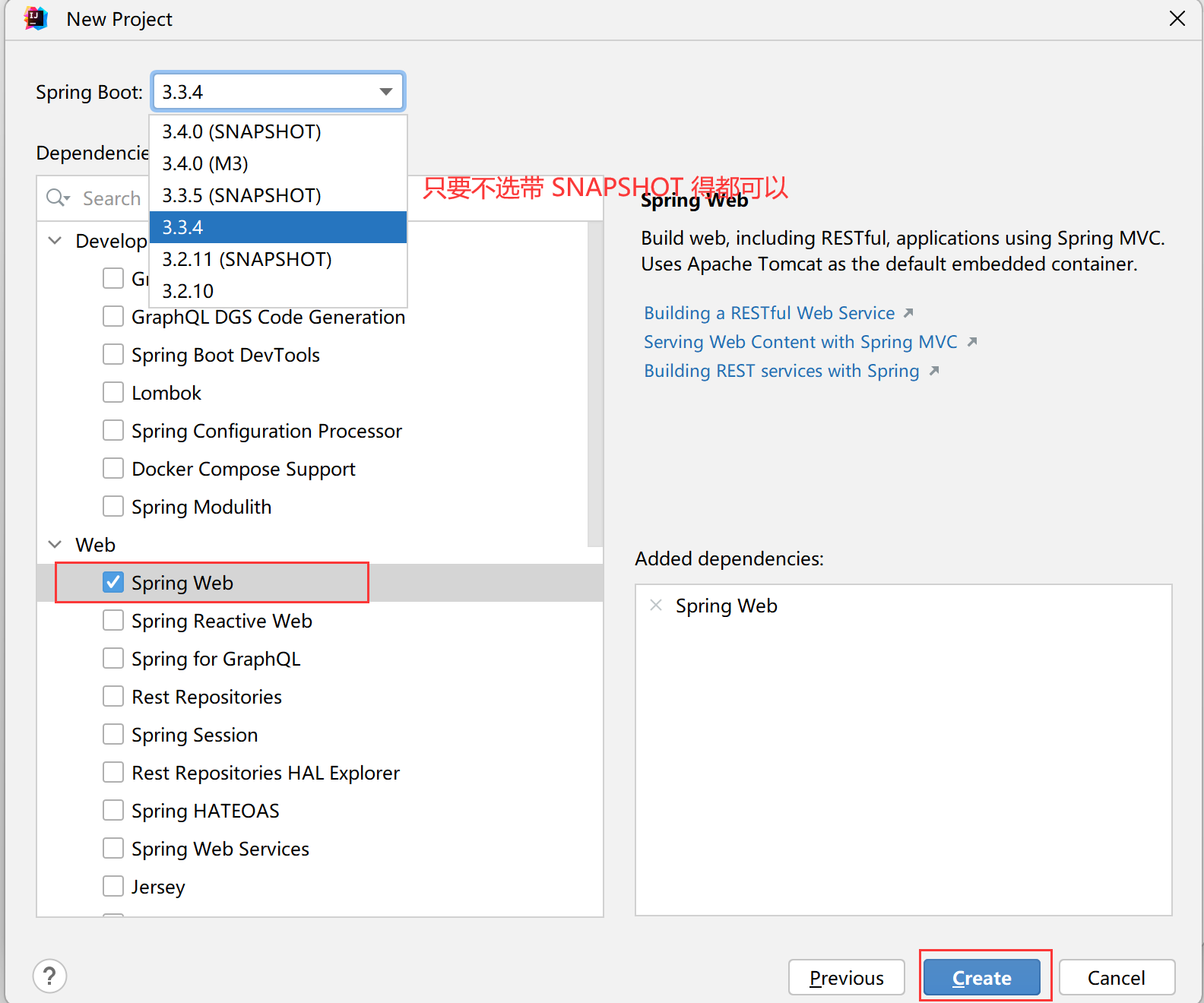The image size is (1204, 1003).
Task: Enable Spring HATEOAS checkbox
Action: point(113,810)
